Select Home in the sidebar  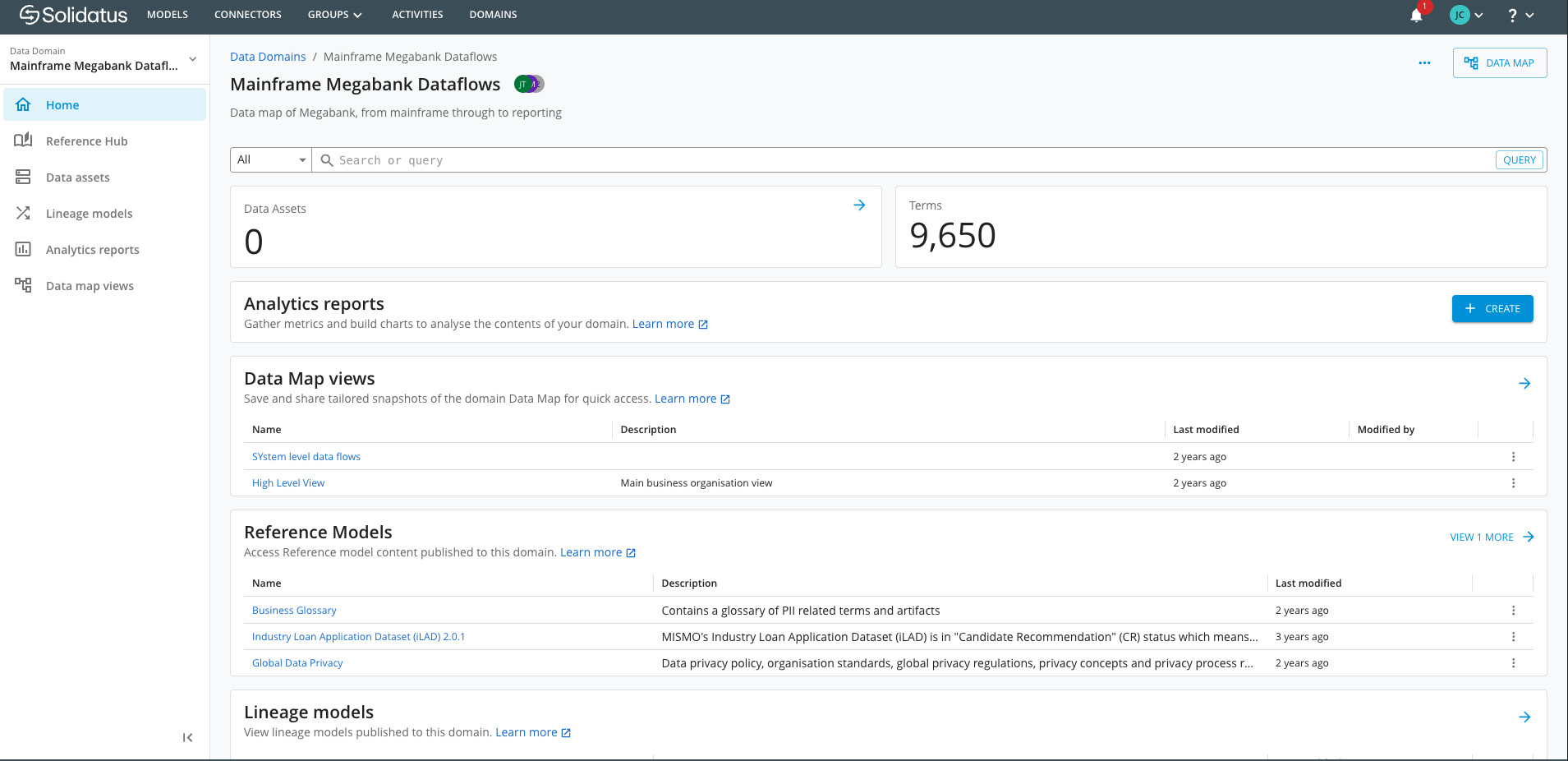(104, 105)
